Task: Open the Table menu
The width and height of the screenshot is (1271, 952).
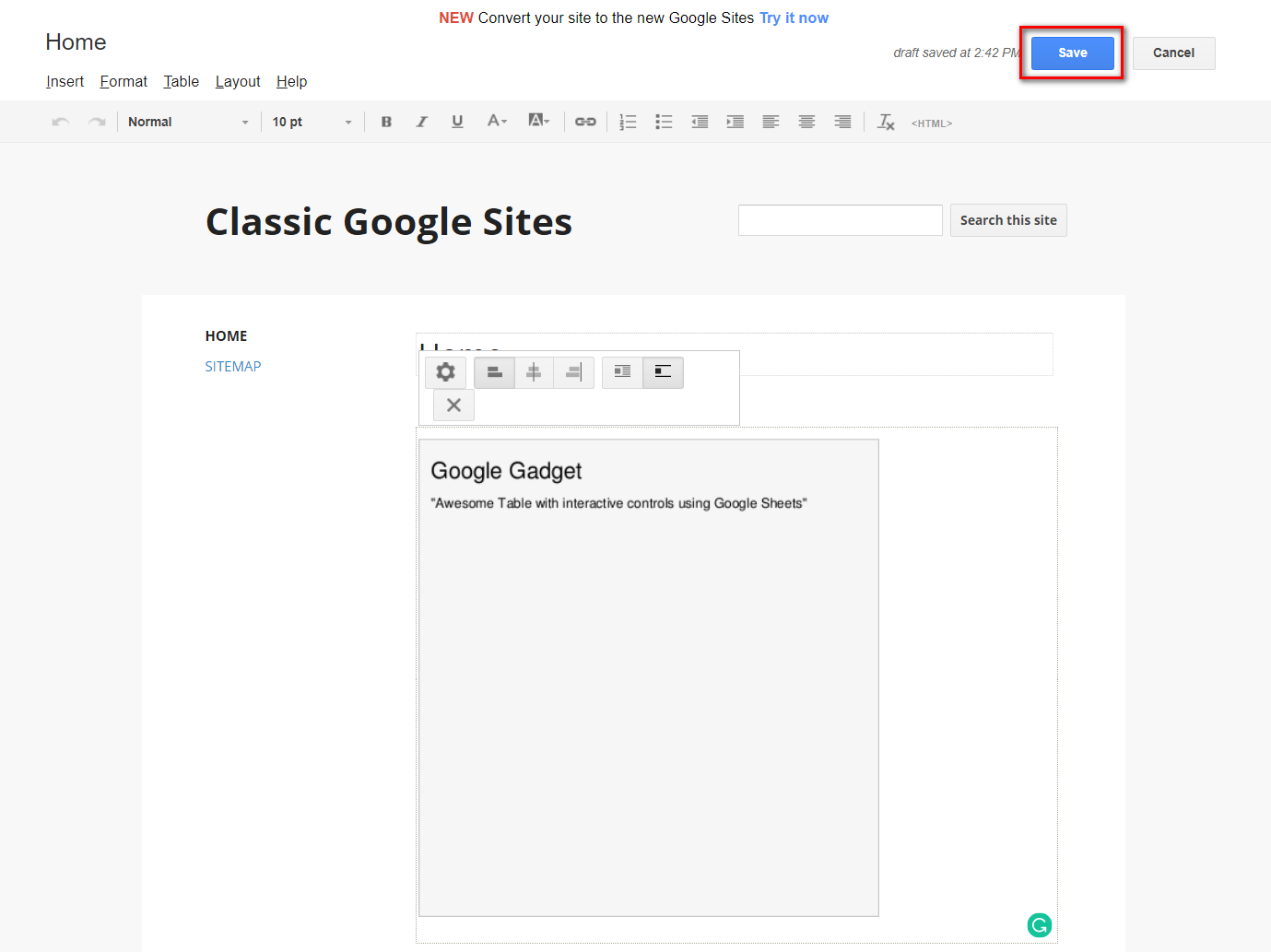Action: click(x=182, y=81)
